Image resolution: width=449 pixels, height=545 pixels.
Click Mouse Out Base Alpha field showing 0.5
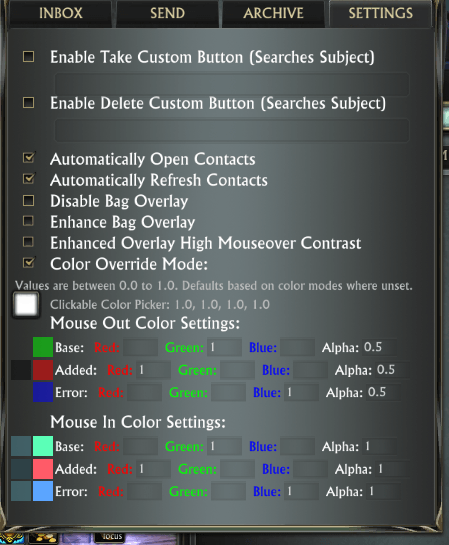pyautogui.click(x=379, y=347)
